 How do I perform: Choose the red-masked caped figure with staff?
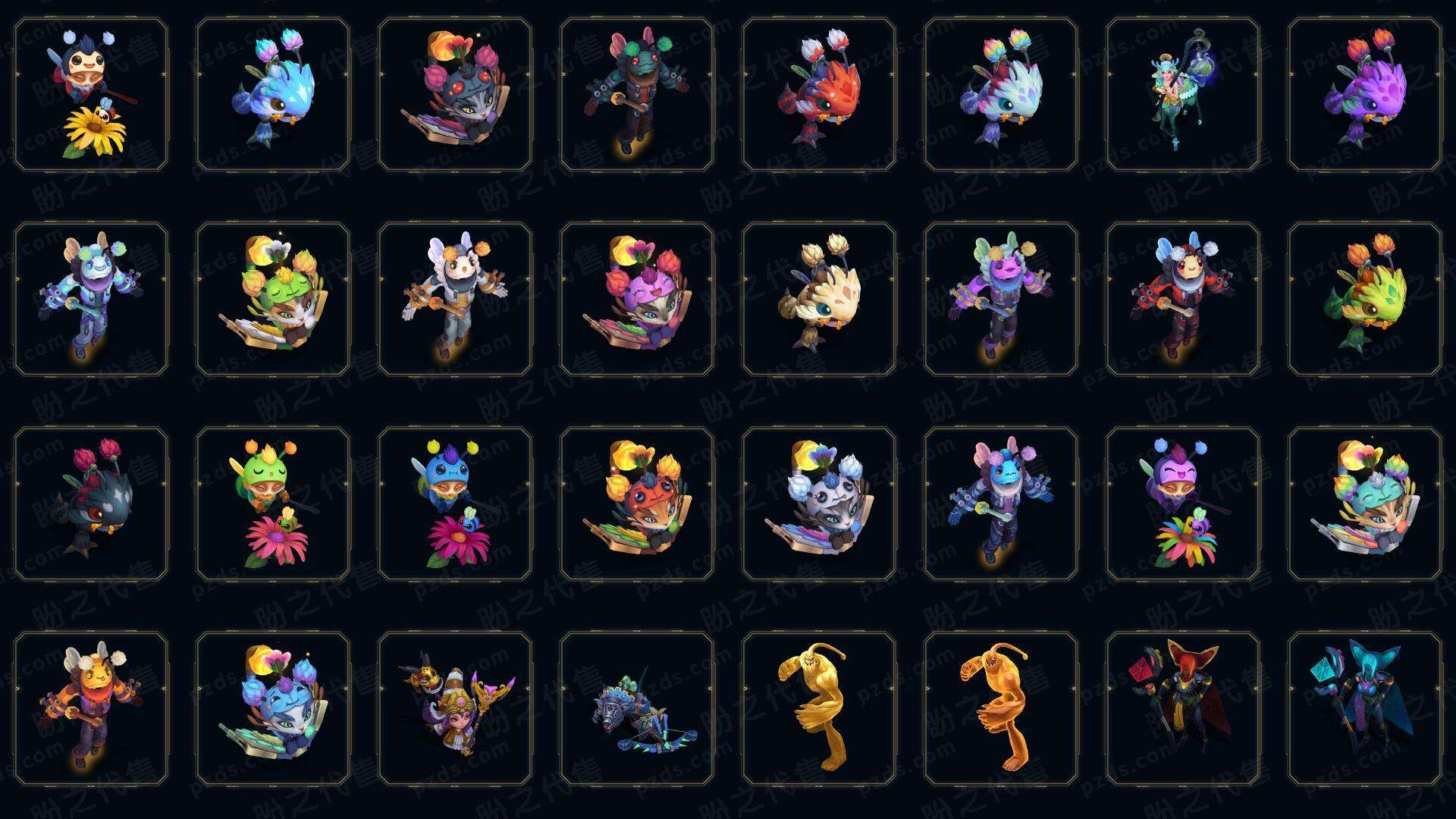[x=1183, y=708]
